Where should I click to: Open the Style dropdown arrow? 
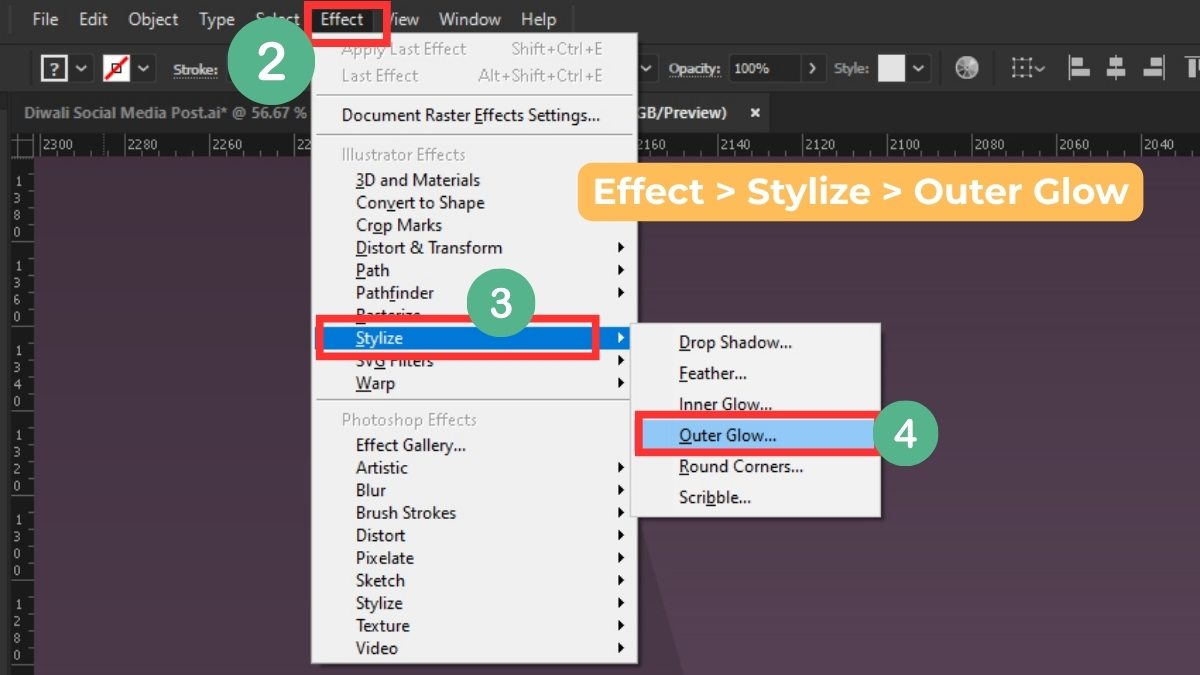pos(918,69)
